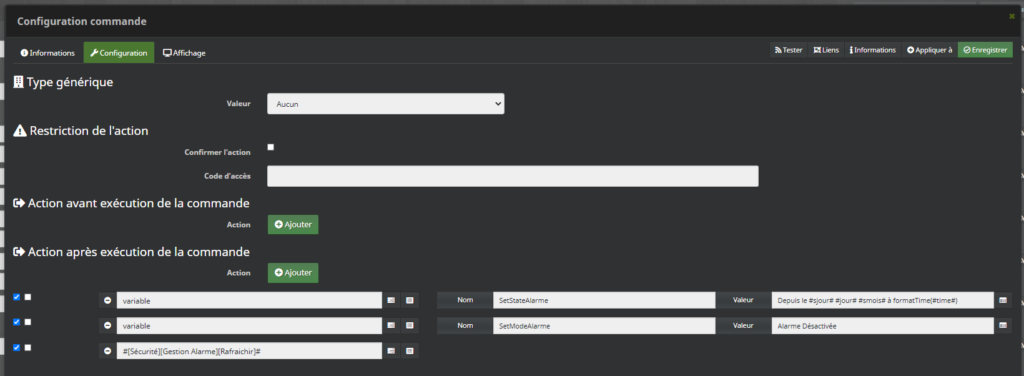Click Valeur label beside Depuis le field
The height and width of the screenshot is (376, 1024).
click(743, 300)
